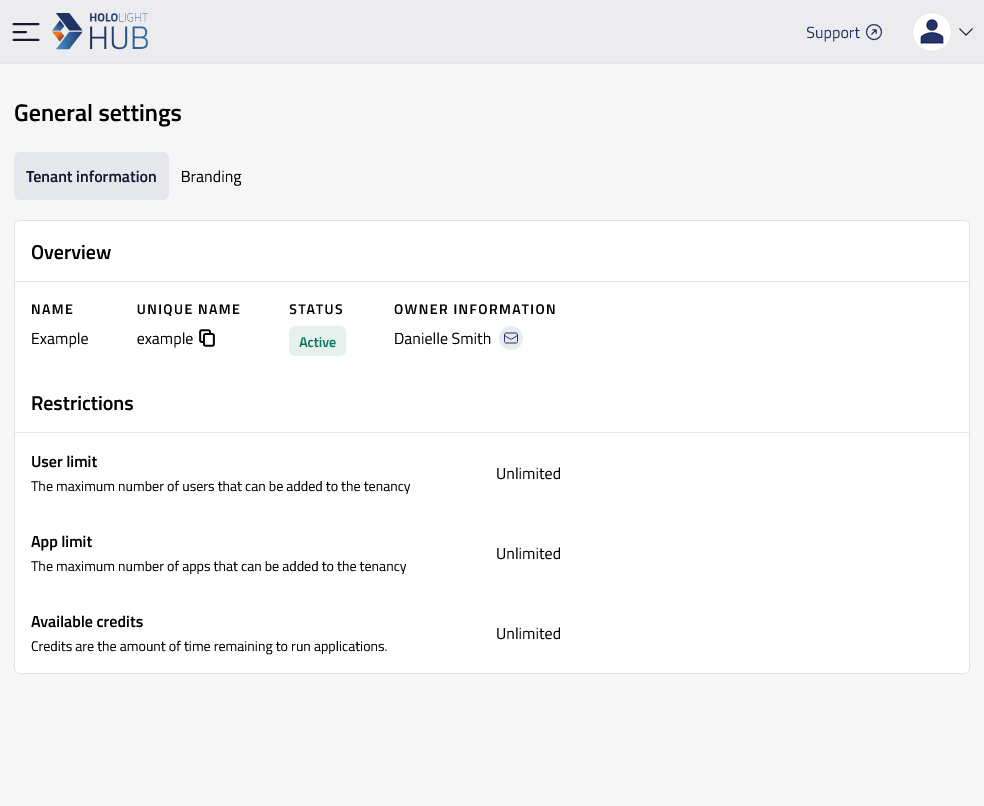Click the App limit 'Unlimited' value
The height and width of the screenshot is (806, 984).
pos(528,554)
